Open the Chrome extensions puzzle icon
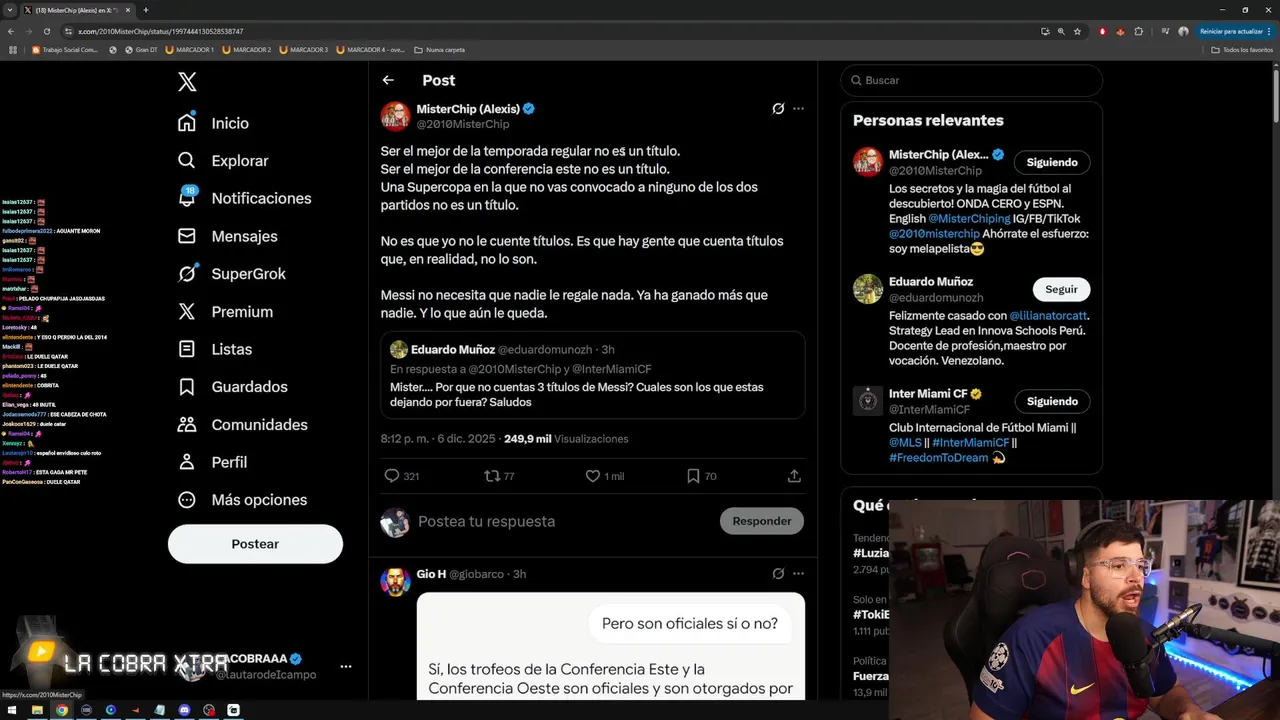1280x720 pixels. pyautogui.click(x=1139, y=31)
